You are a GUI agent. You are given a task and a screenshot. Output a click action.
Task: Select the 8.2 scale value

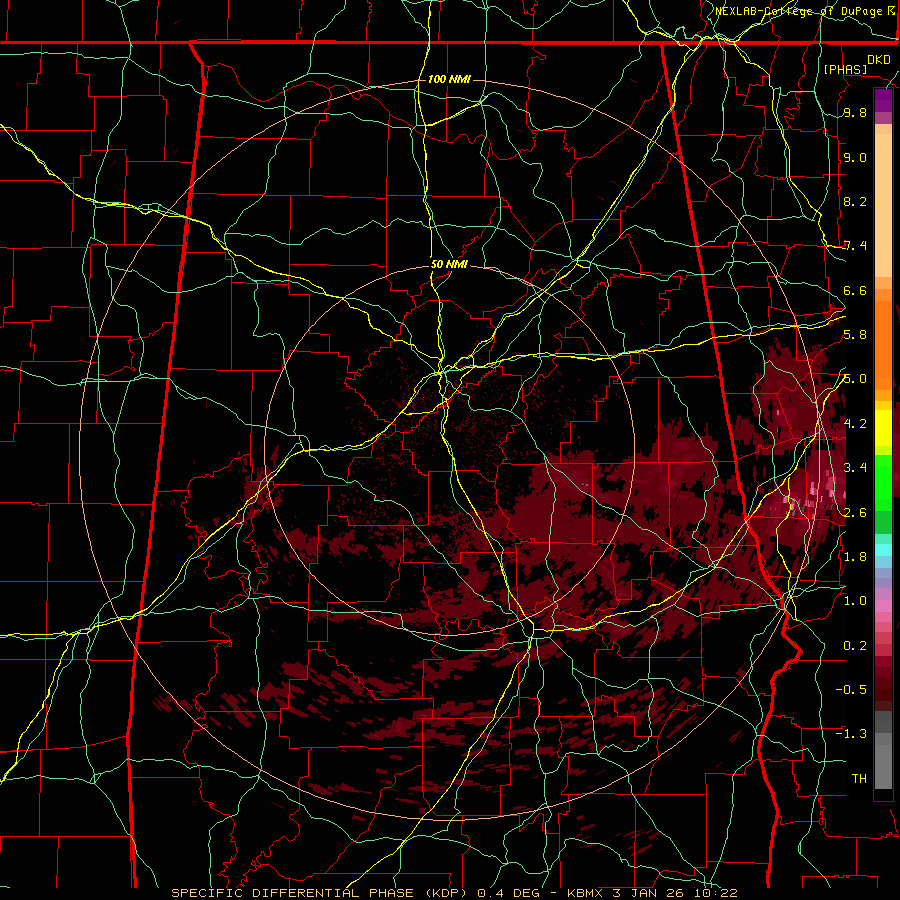pyautogui.click(x=855, y=202)
